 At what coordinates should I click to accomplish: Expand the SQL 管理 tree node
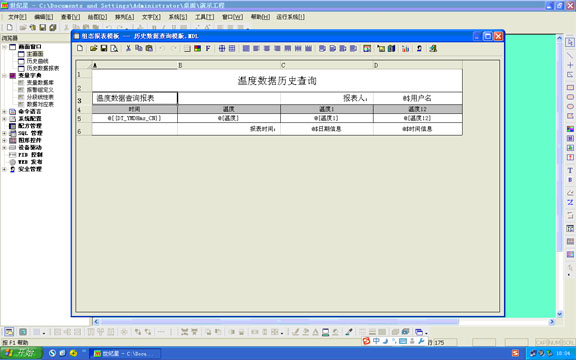(x=4, y=133)
